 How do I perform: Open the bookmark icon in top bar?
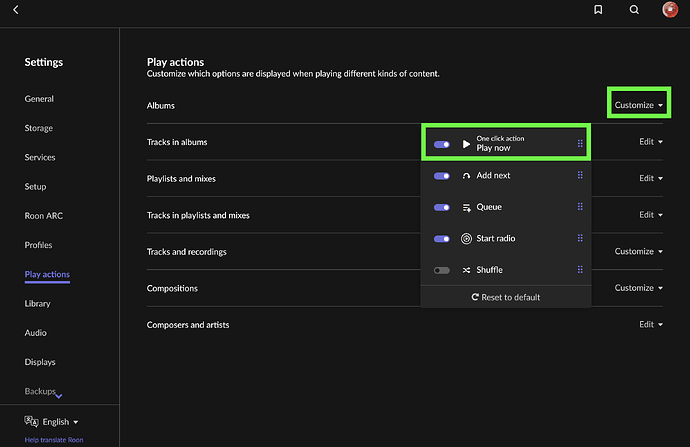598,10
